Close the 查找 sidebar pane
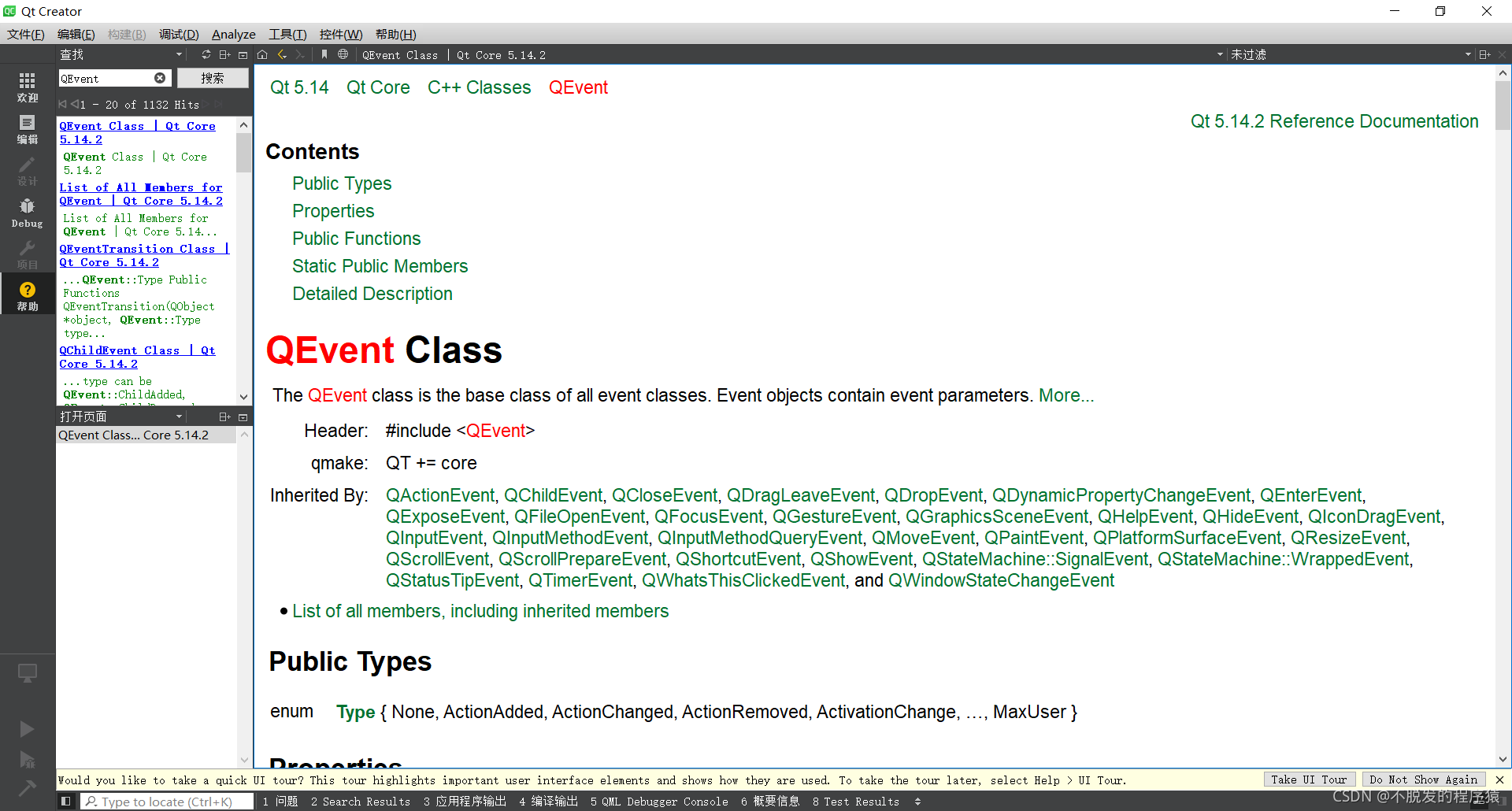The height and width of the screenshot is (811, 1512). click(x=243, y=54)
